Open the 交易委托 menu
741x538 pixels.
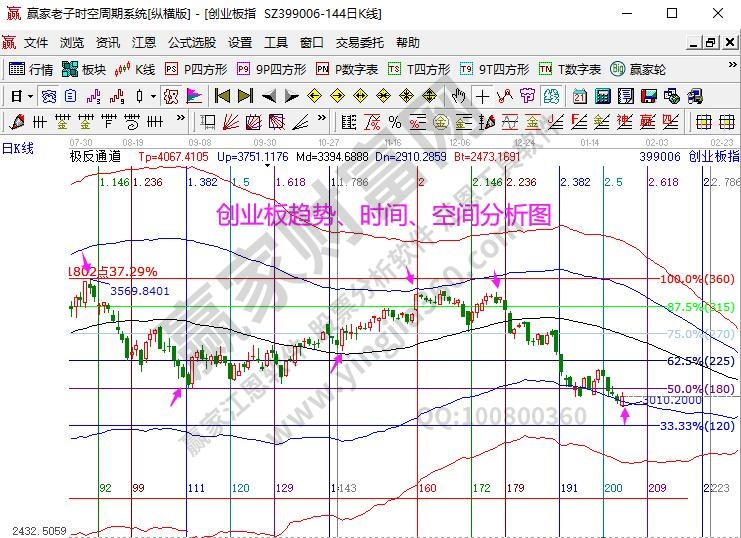[360, 43]
